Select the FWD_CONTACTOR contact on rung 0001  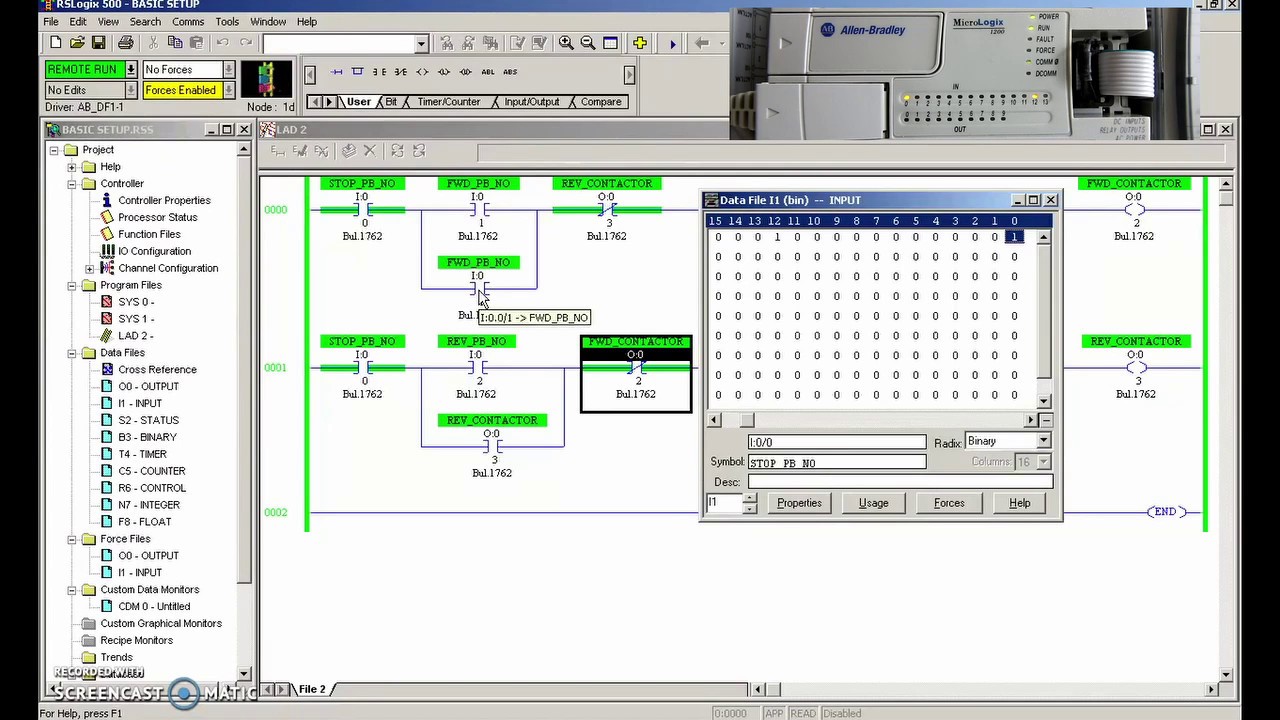coord(636,368)
